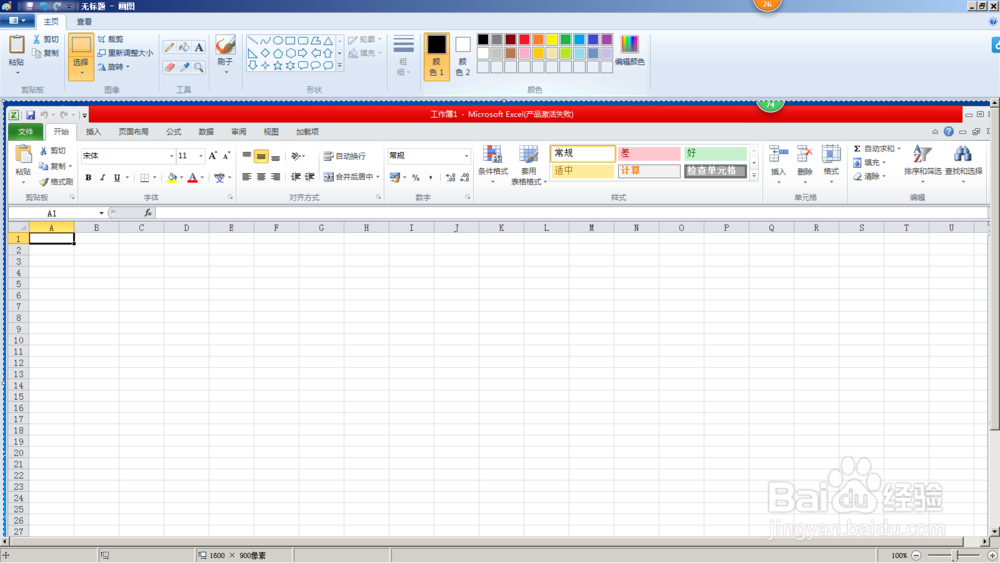
Task: Click Excel Decrease Font Size icon
Action: [226, 156]
